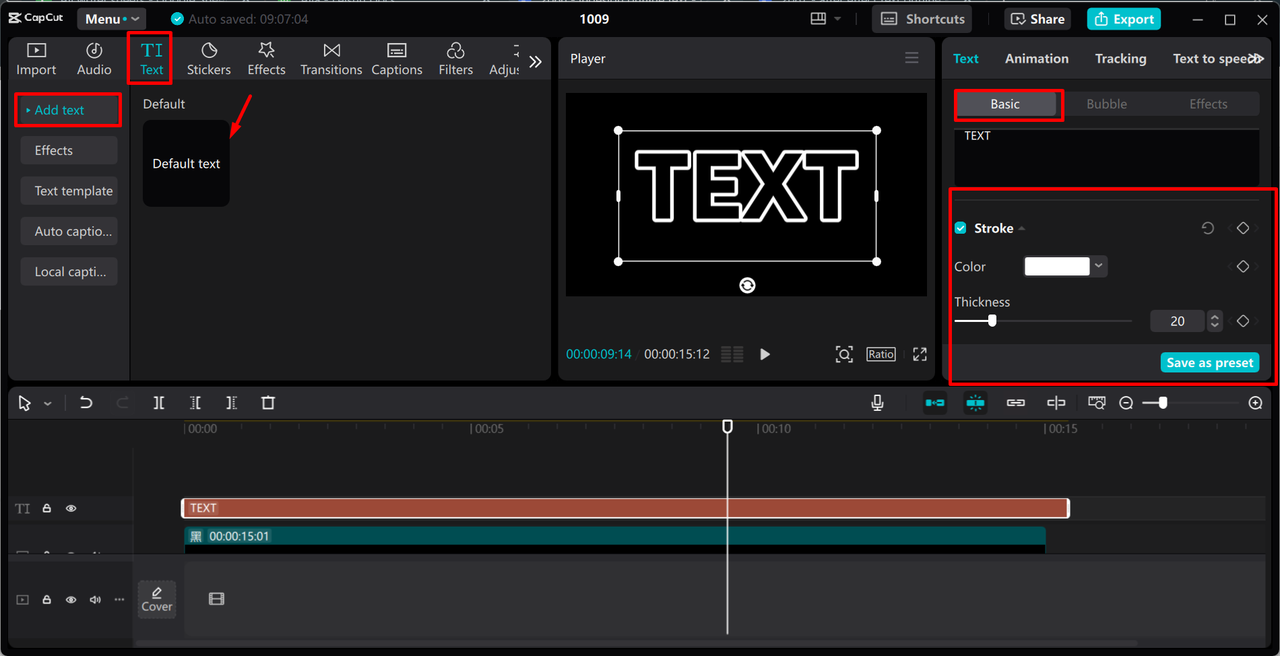Open the stroke color dropdown arrow
Screen dimensions: 1280x656
coord(1099,266)
